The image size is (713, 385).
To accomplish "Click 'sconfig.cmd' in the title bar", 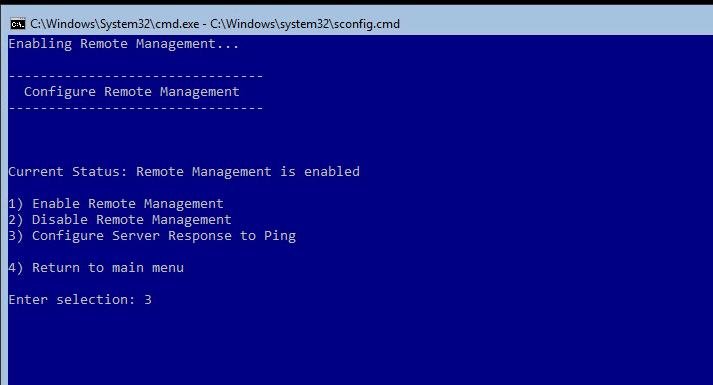I will [x=367, y=24].
